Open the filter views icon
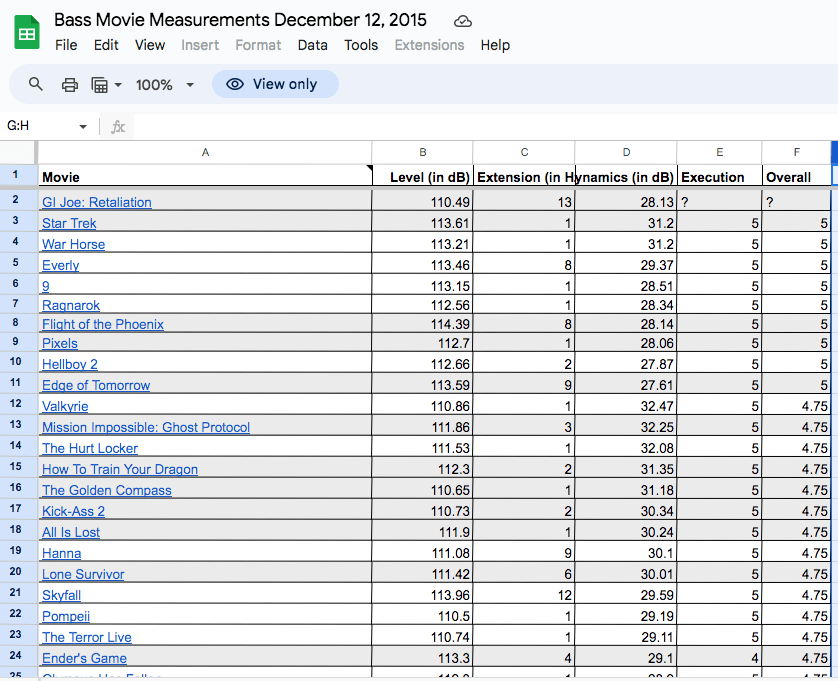The height and width of the screenshot is (681, 838). (99, 84)
